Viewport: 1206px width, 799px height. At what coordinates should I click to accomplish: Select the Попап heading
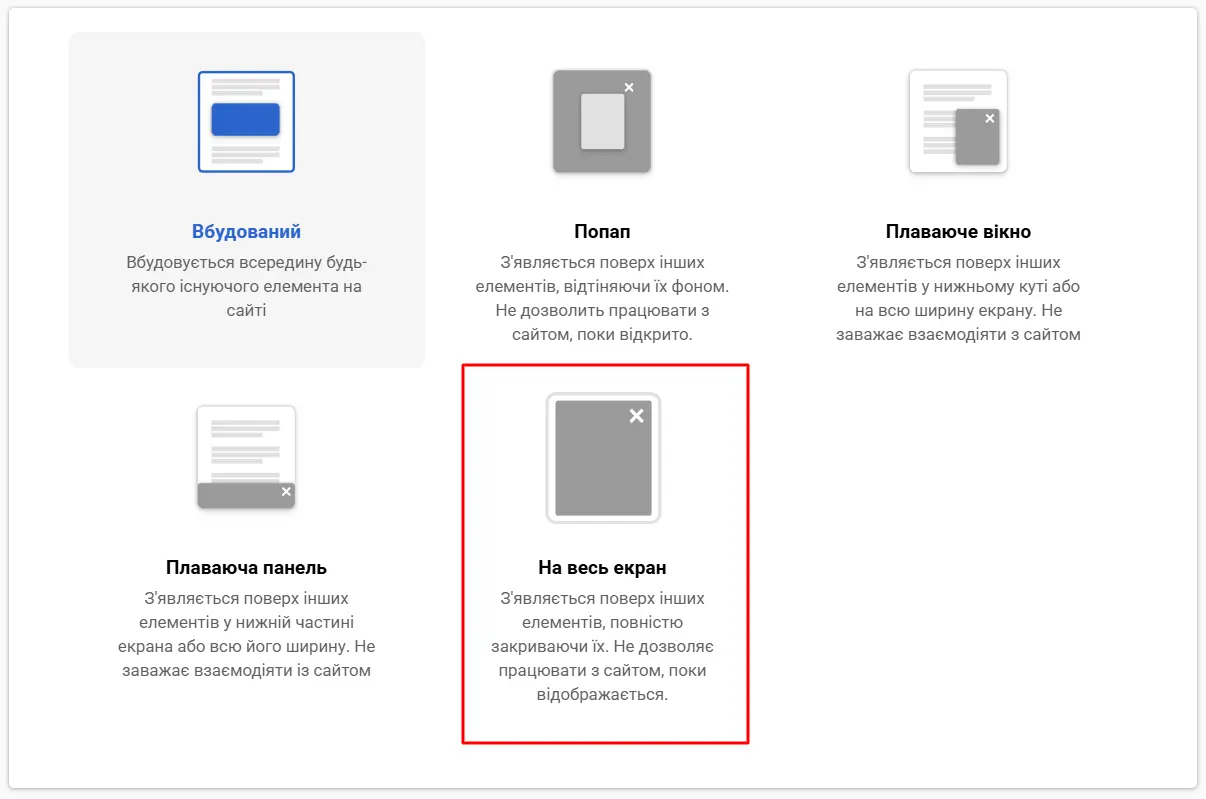pyautogui.click(x=602, y=232)
